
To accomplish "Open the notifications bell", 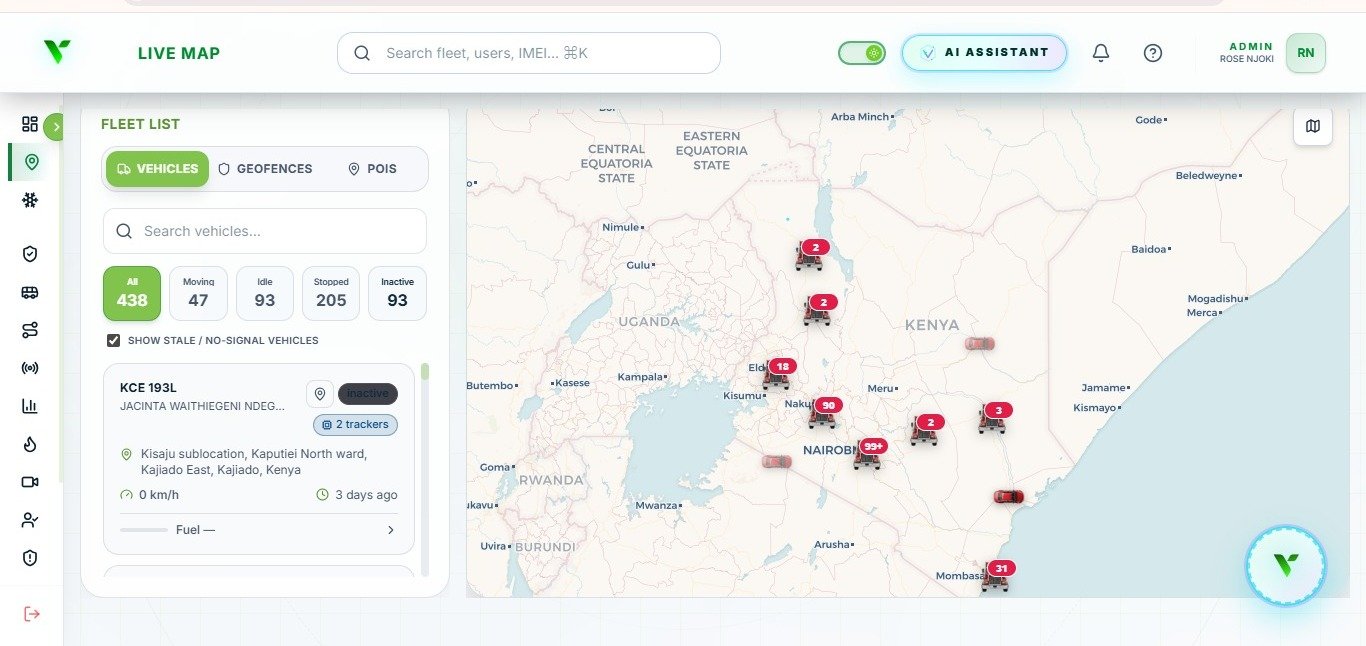I will tap(1101, 53).
